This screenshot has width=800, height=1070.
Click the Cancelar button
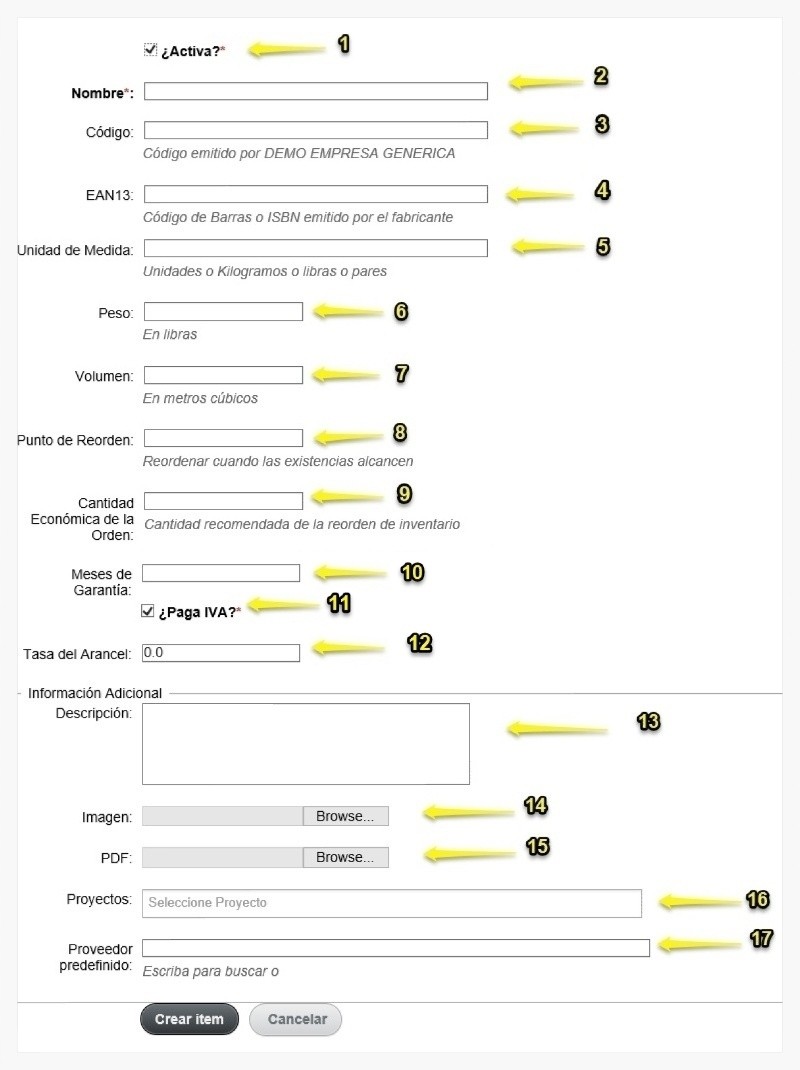pyautogui.click(x=296, y=1020)
